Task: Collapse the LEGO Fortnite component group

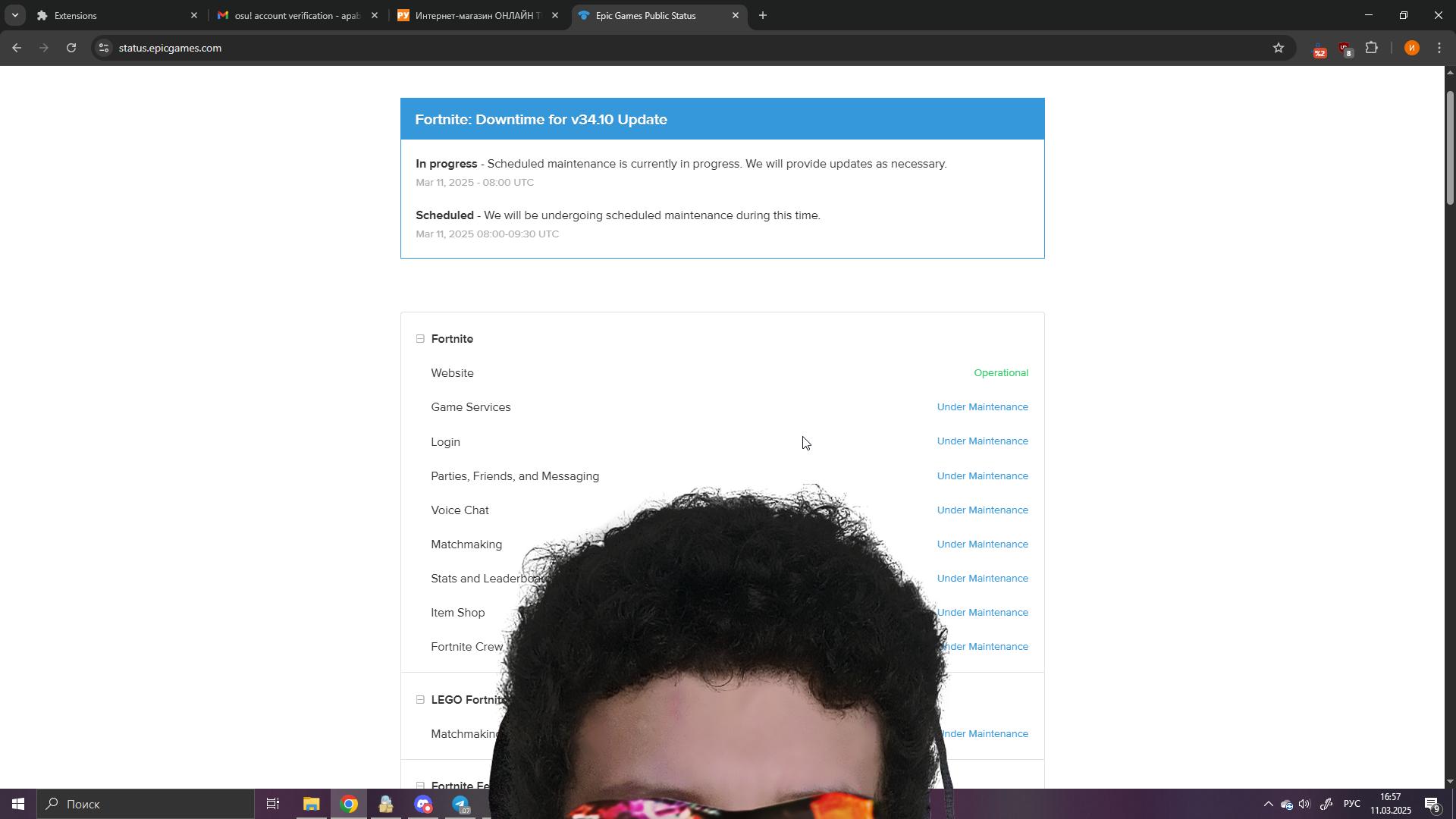Action: 420,700
